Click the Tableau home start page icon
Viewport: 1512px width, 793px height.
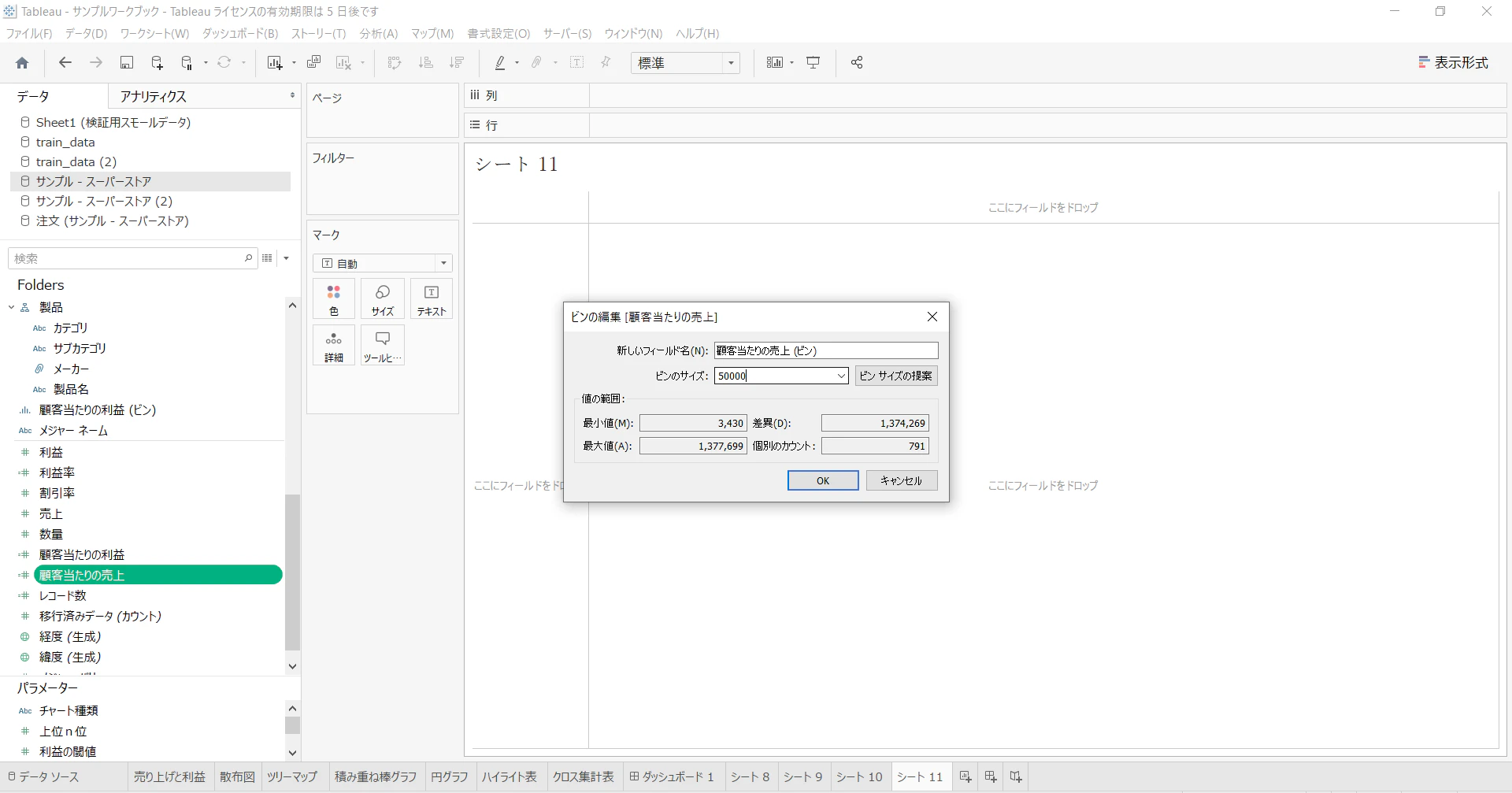[x=22, y=63]
